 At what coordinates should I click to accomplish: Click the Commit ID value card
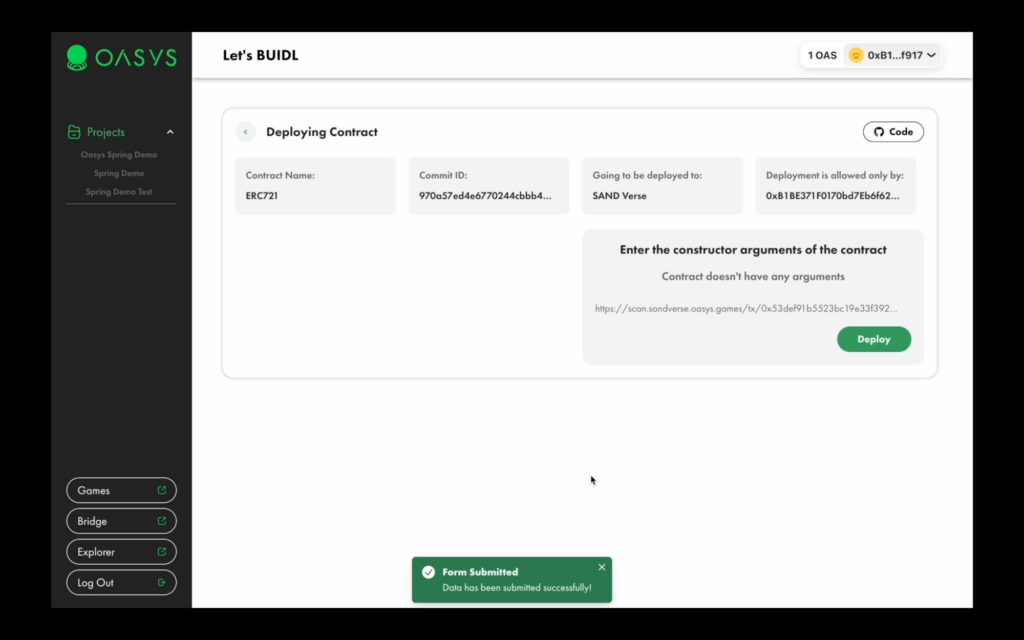coord(488,185)
